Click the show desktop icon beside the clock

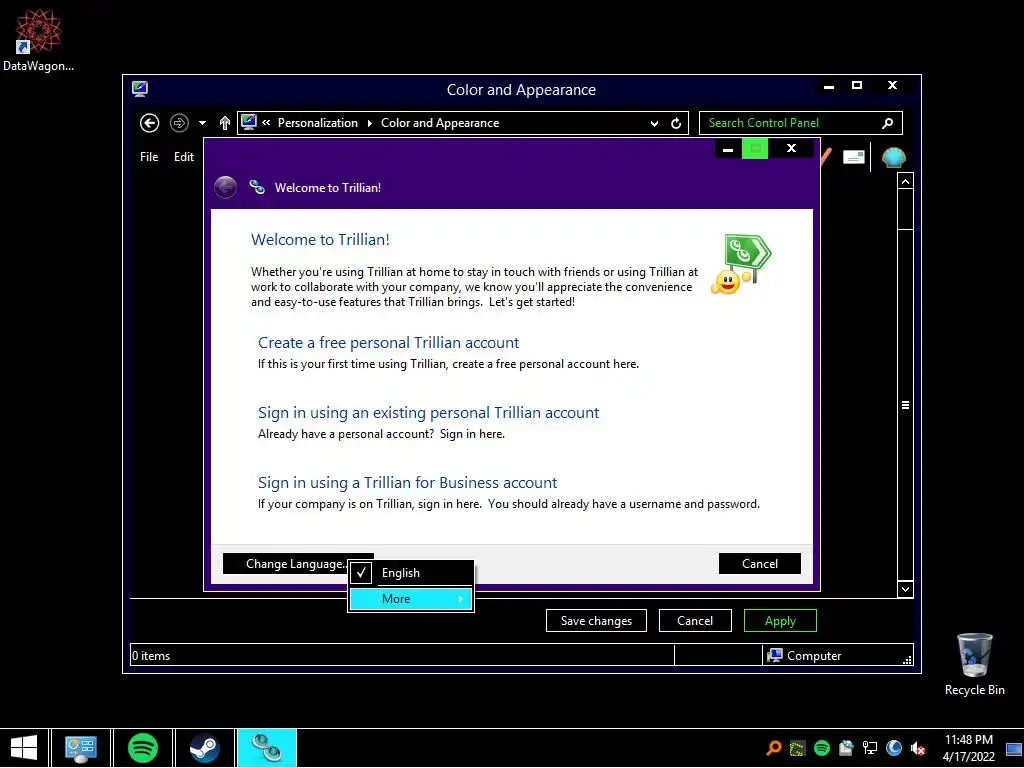[1014, 748]
